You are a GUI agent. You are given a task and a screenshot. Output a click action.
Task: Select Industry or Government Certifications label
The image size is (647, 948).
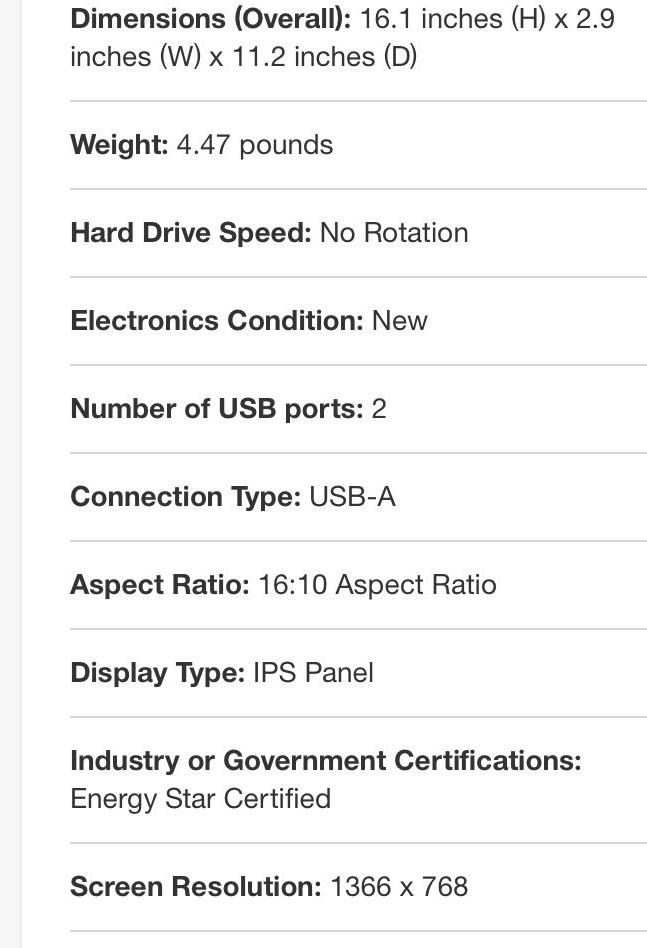pyautogui.click(x=326, y=761)
